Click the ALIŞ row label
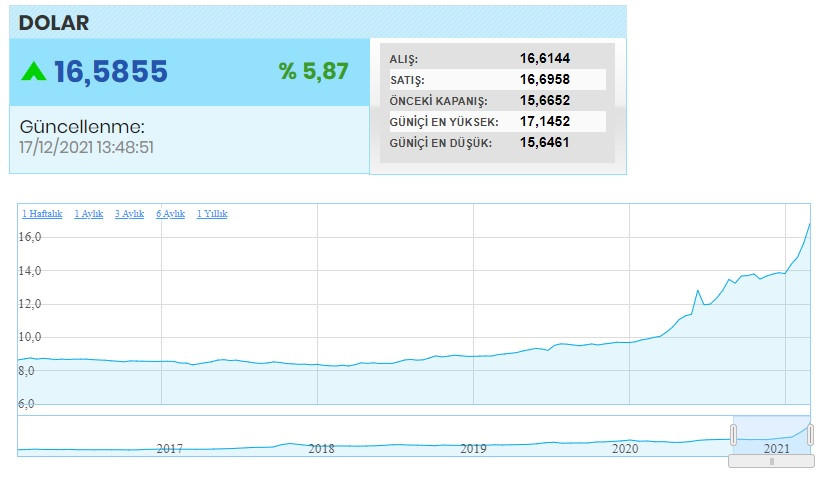 click(x=403, y=59)
